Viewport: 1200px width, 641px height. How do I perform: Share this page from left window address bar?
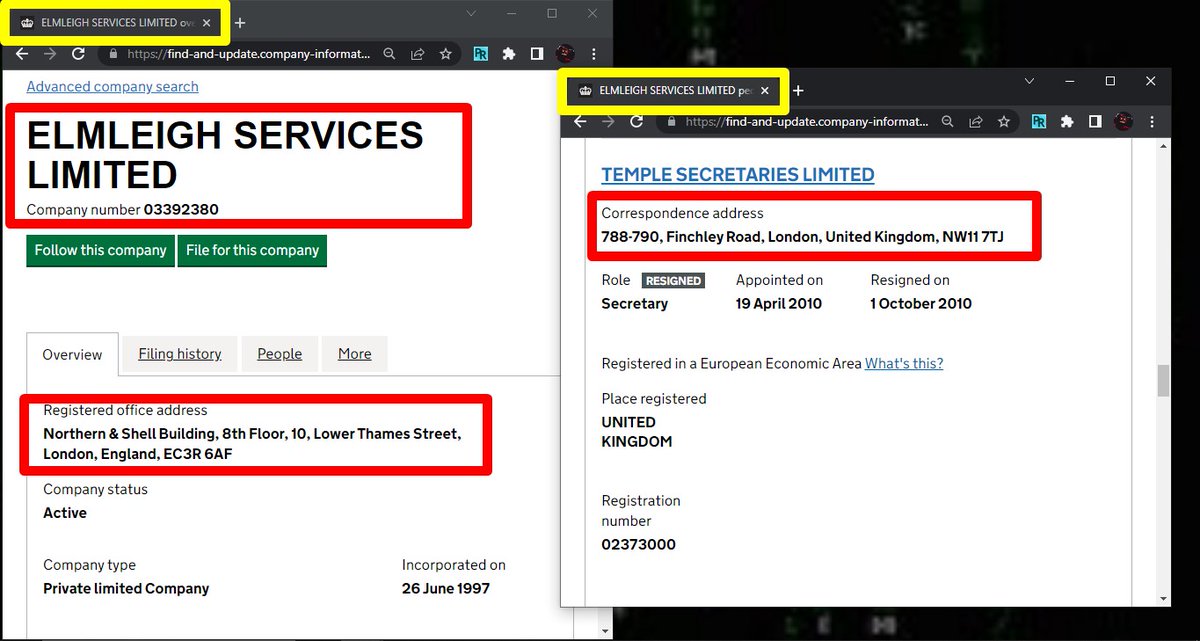pos(418,54)
